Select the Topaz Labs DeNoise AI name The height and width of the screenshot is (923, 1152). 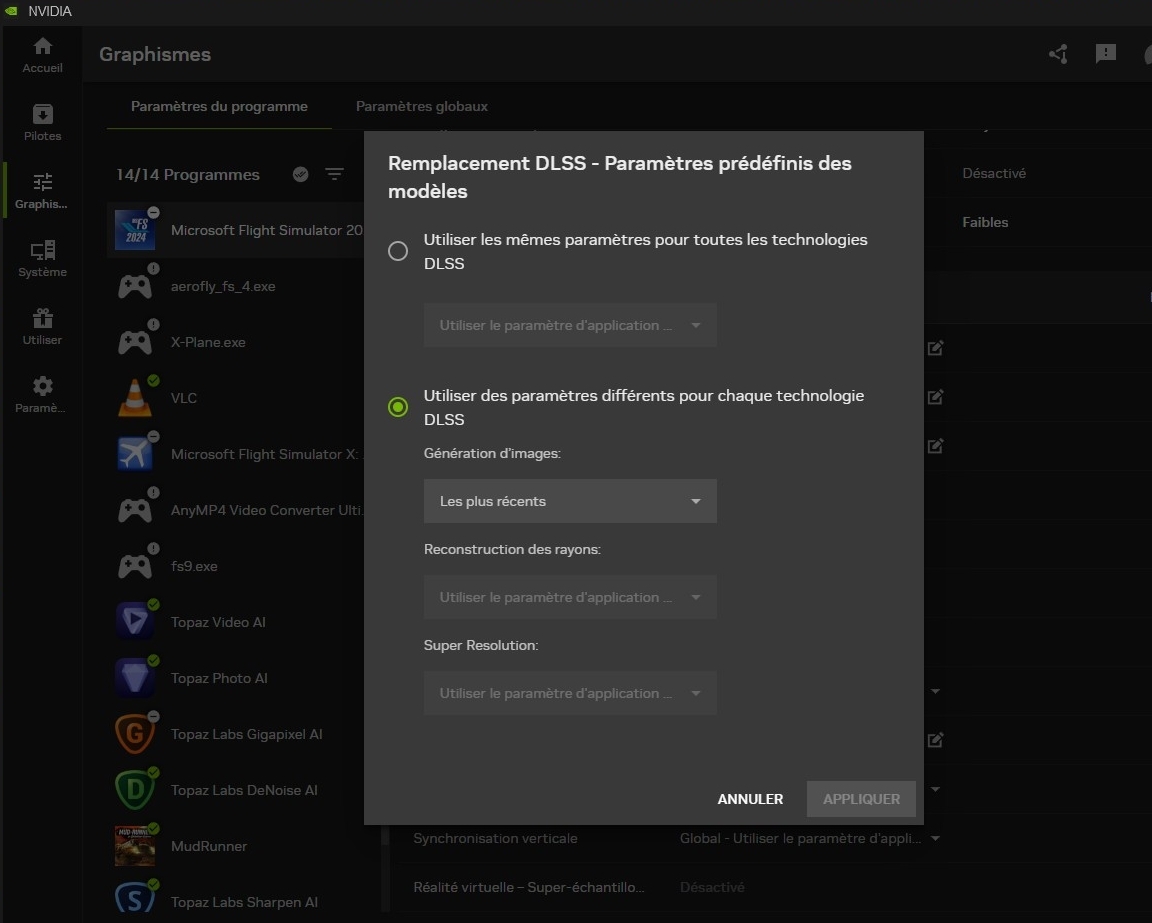244,791
